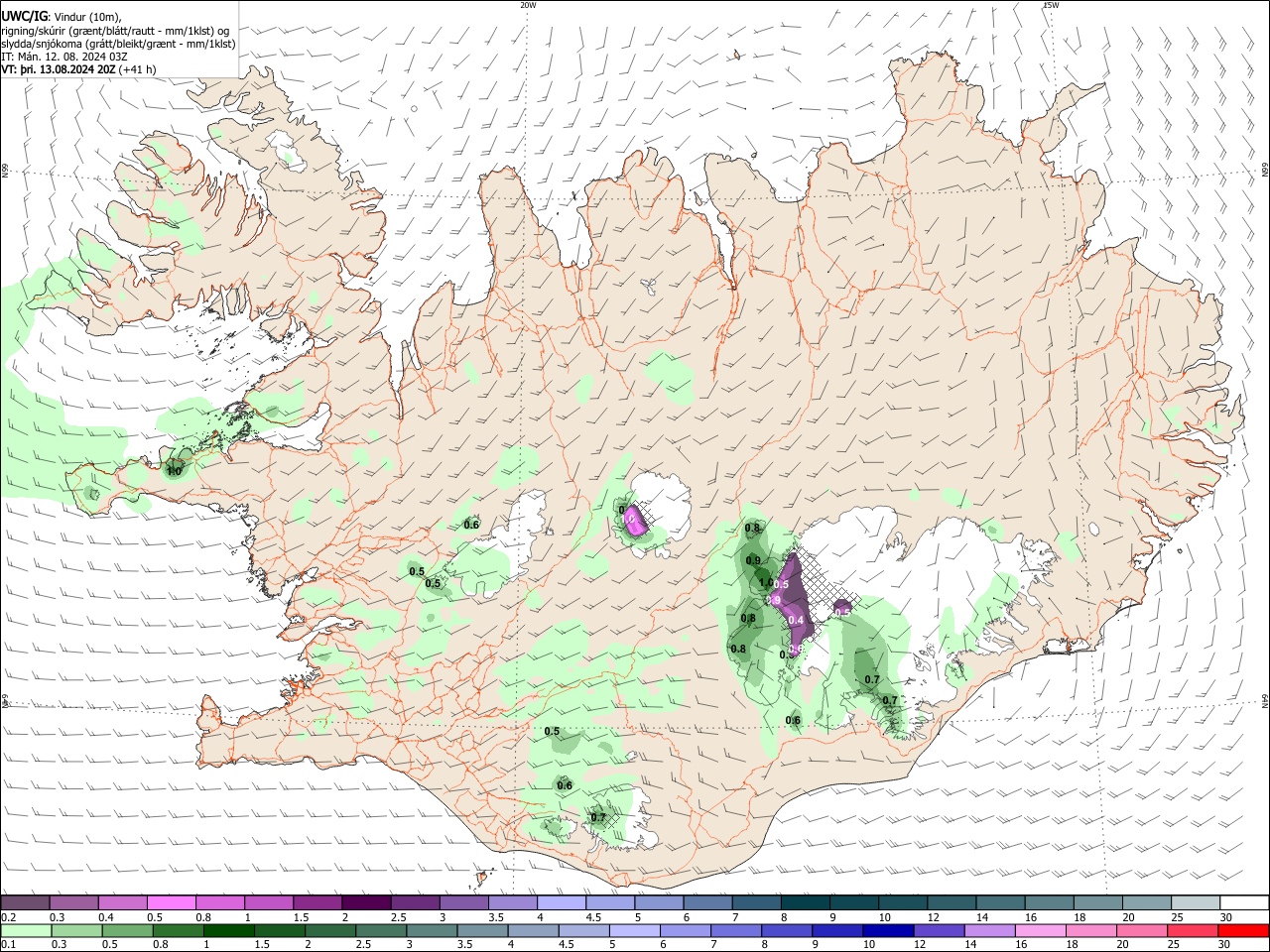Click the 4–4.5 pale lavender swatch in upper legend

(x=560, y=903)
